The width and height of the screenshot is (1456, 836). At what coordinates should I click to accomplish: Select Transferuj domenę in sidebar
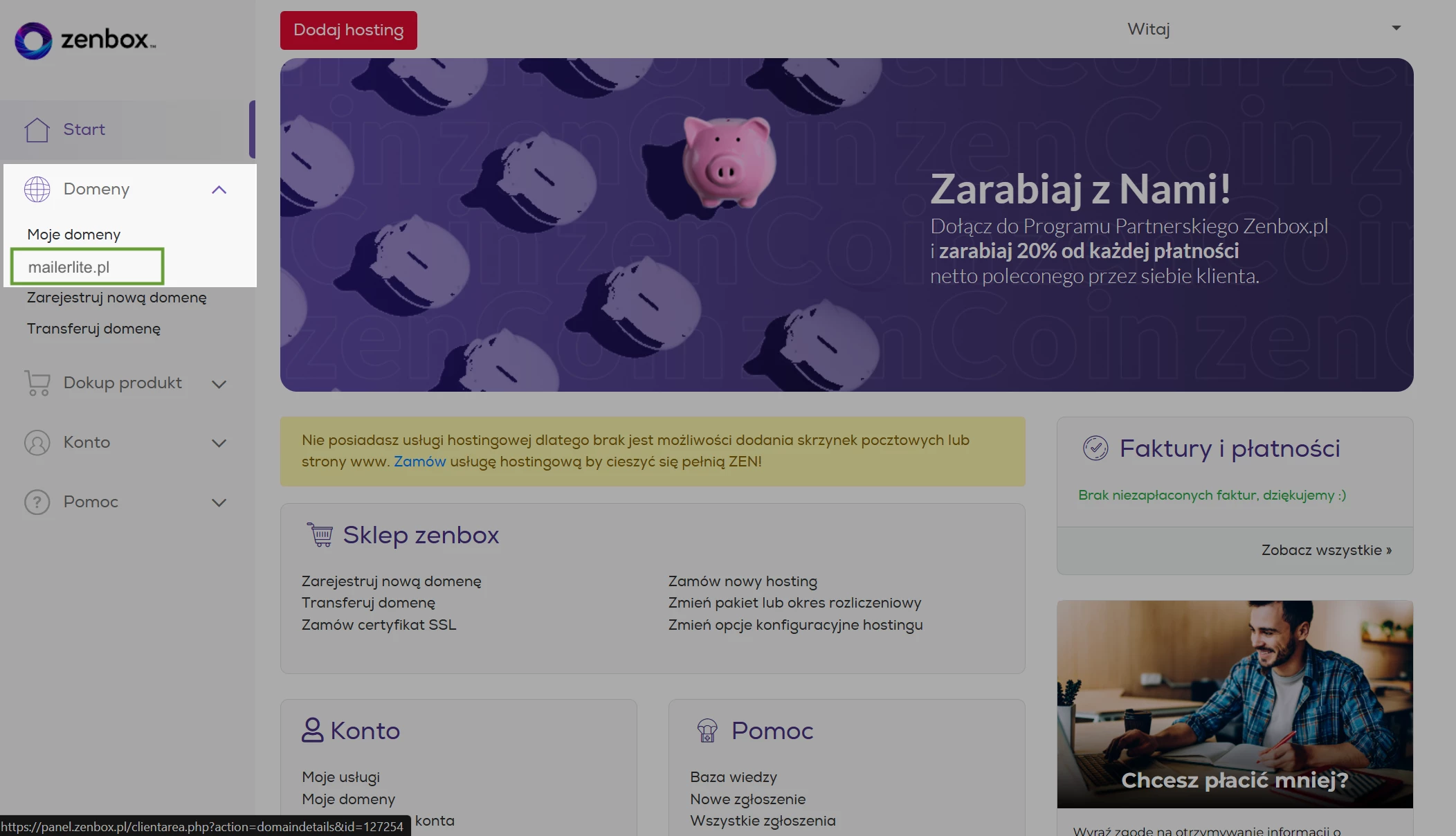pyautogui.click(x=93, y=329)
